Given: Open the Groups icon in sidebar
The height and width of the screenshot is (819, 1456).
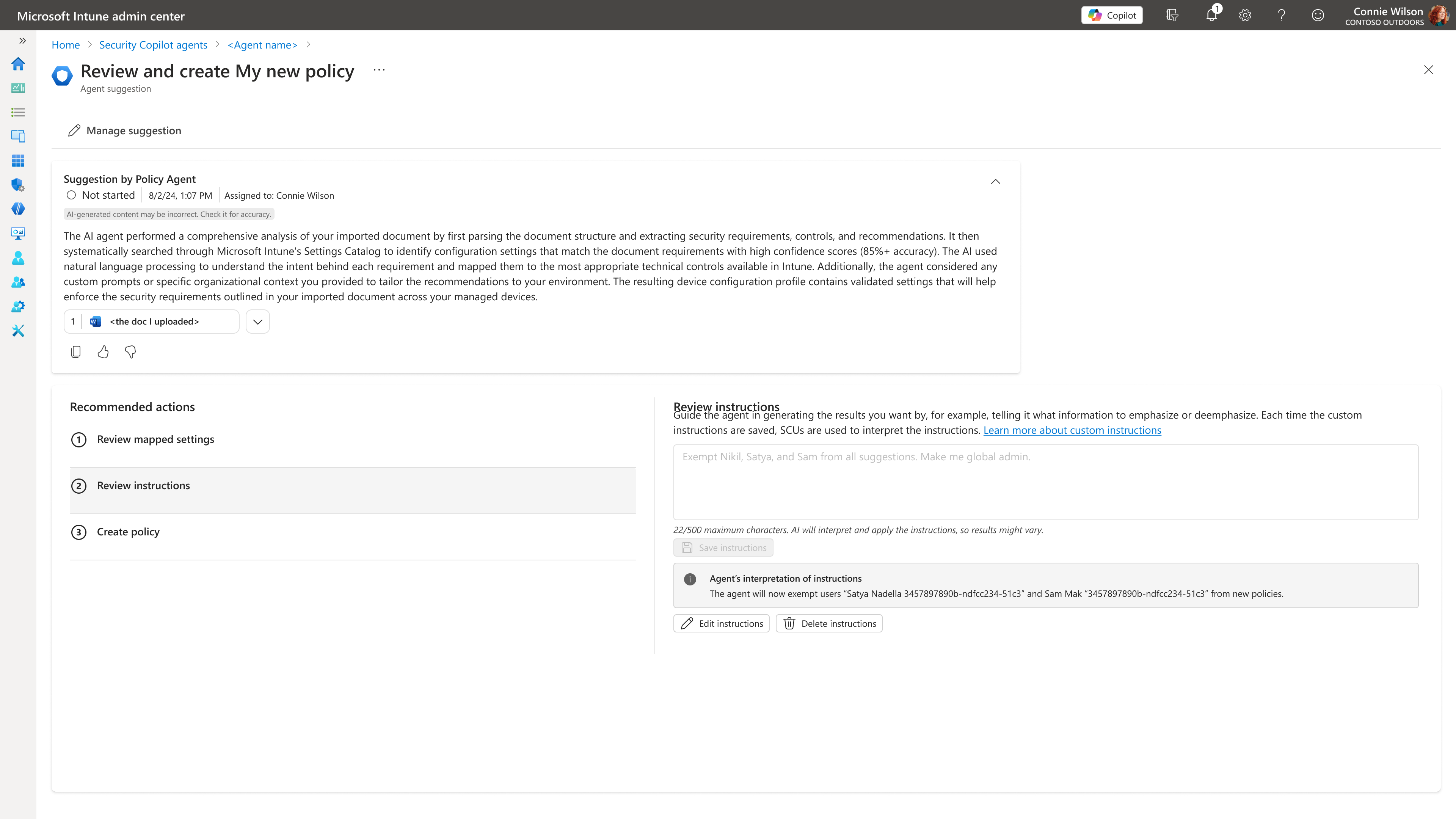Looking at the screenshot, I should 18,282.
